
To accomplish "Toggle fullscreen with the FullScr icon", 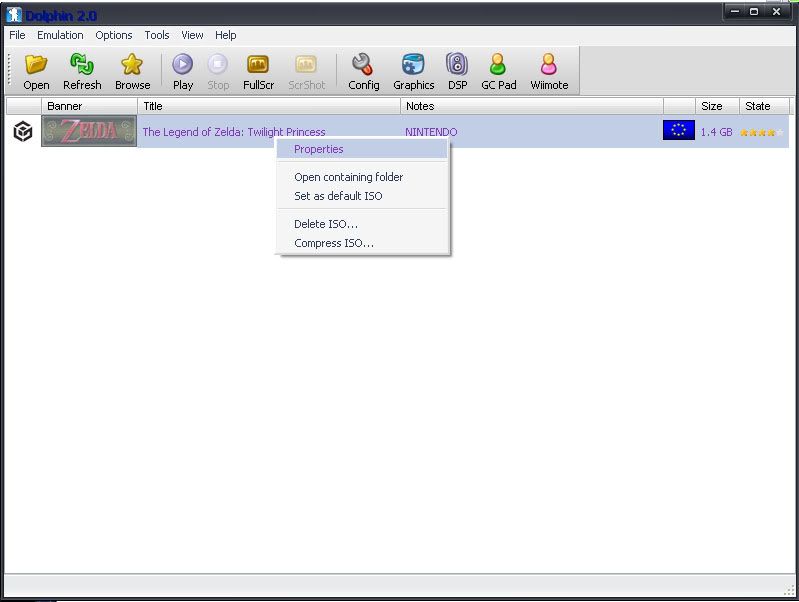I will coord(258,65).
